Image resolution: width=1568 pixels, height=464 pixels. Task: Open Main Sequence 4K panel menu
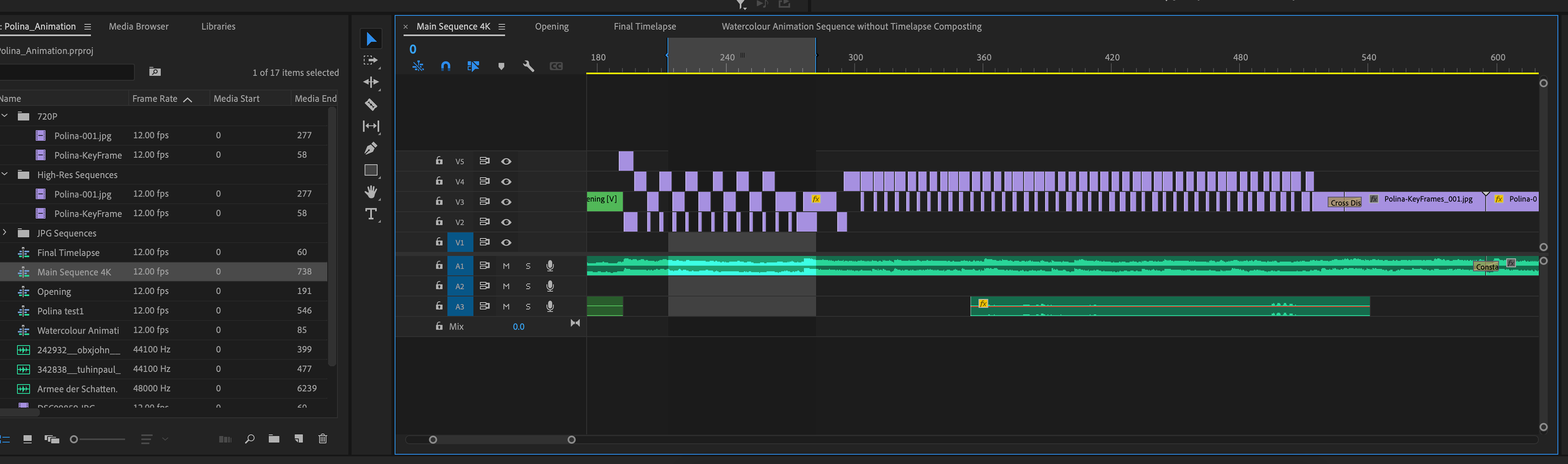(x=501, y=27)
